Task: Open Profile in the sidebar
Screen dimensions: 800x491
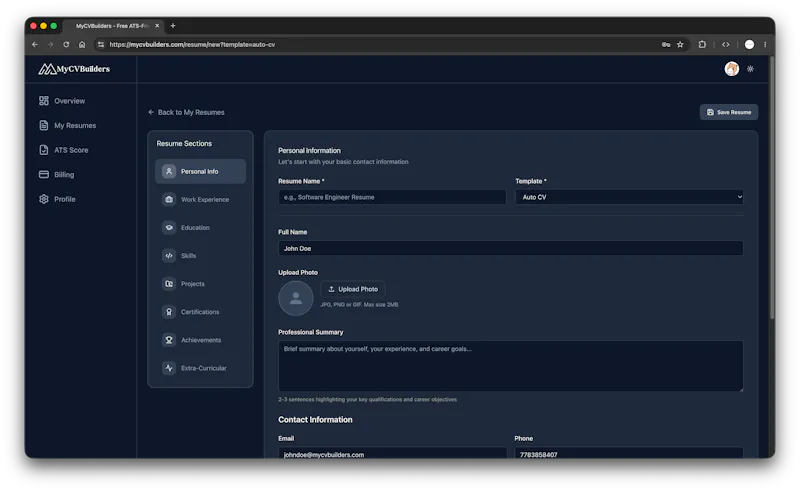Action: (57, 199)
